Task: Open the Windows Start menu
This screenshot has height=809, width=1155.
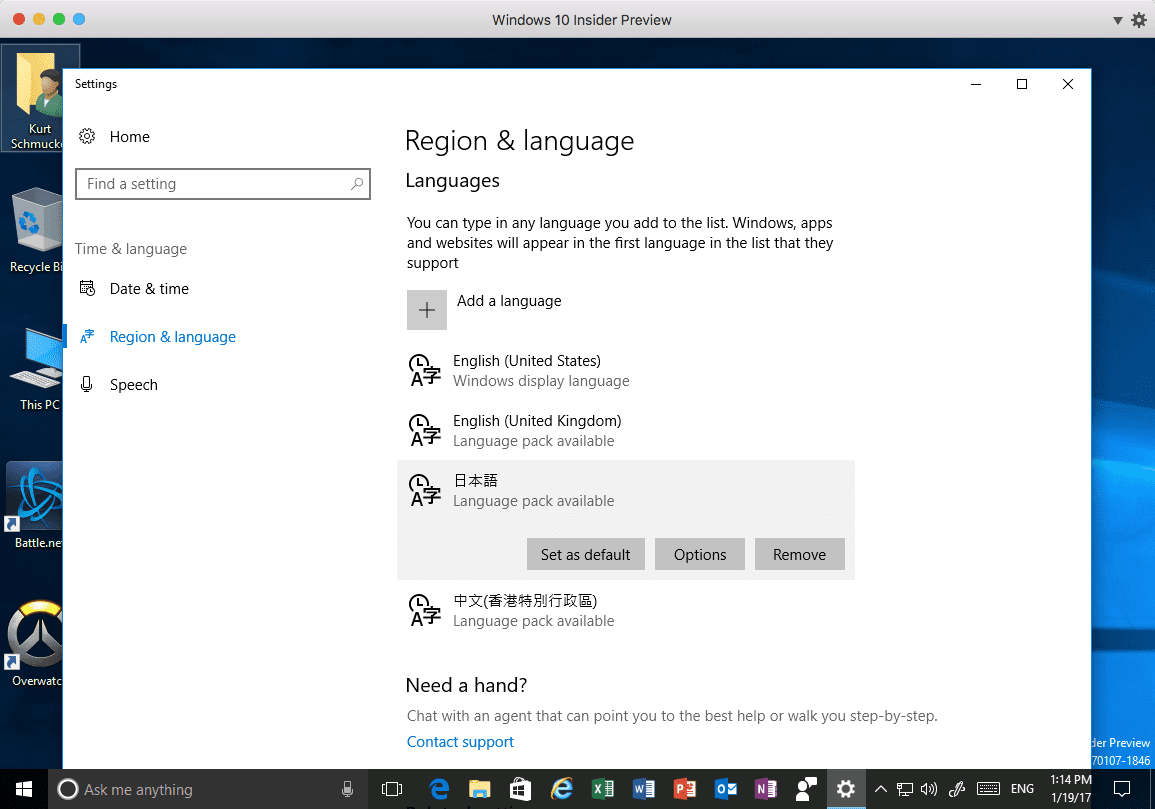Action: pyautogui.click(x=24, y=789)
